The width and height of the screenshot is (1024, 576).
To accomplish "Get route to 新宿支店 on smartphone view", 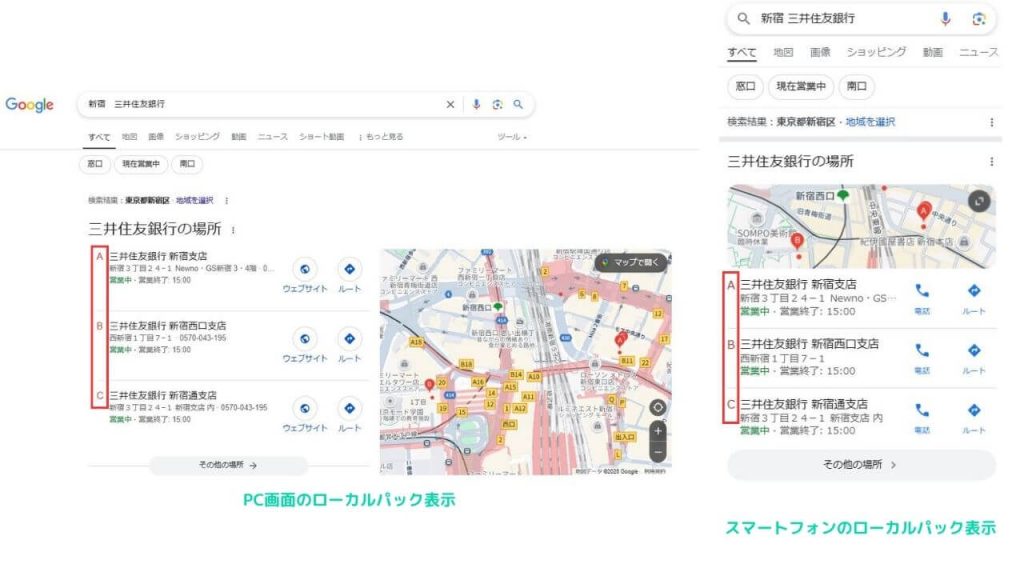I will point(974,298).
